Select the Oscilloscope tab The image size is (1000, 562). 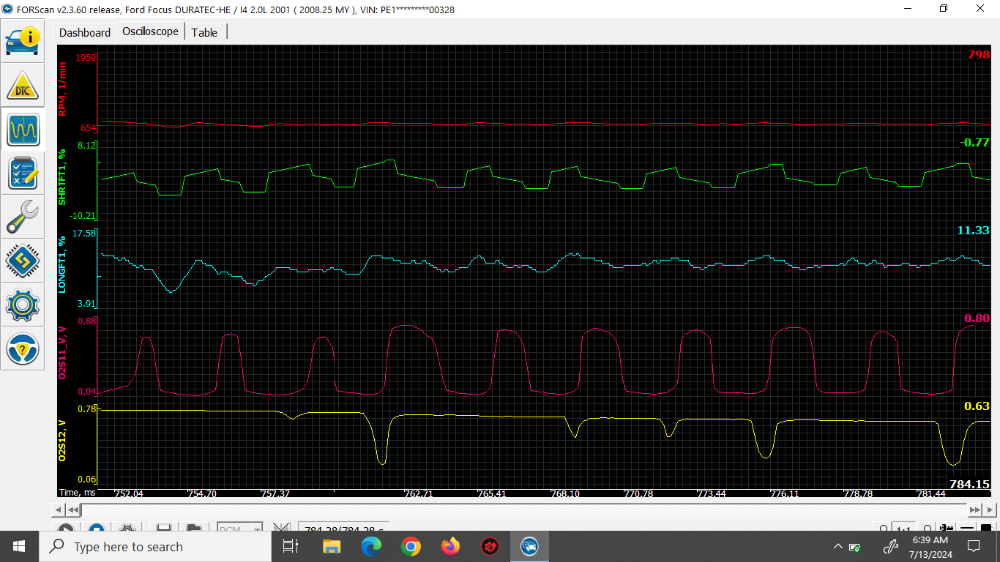[x=150, y=31]
